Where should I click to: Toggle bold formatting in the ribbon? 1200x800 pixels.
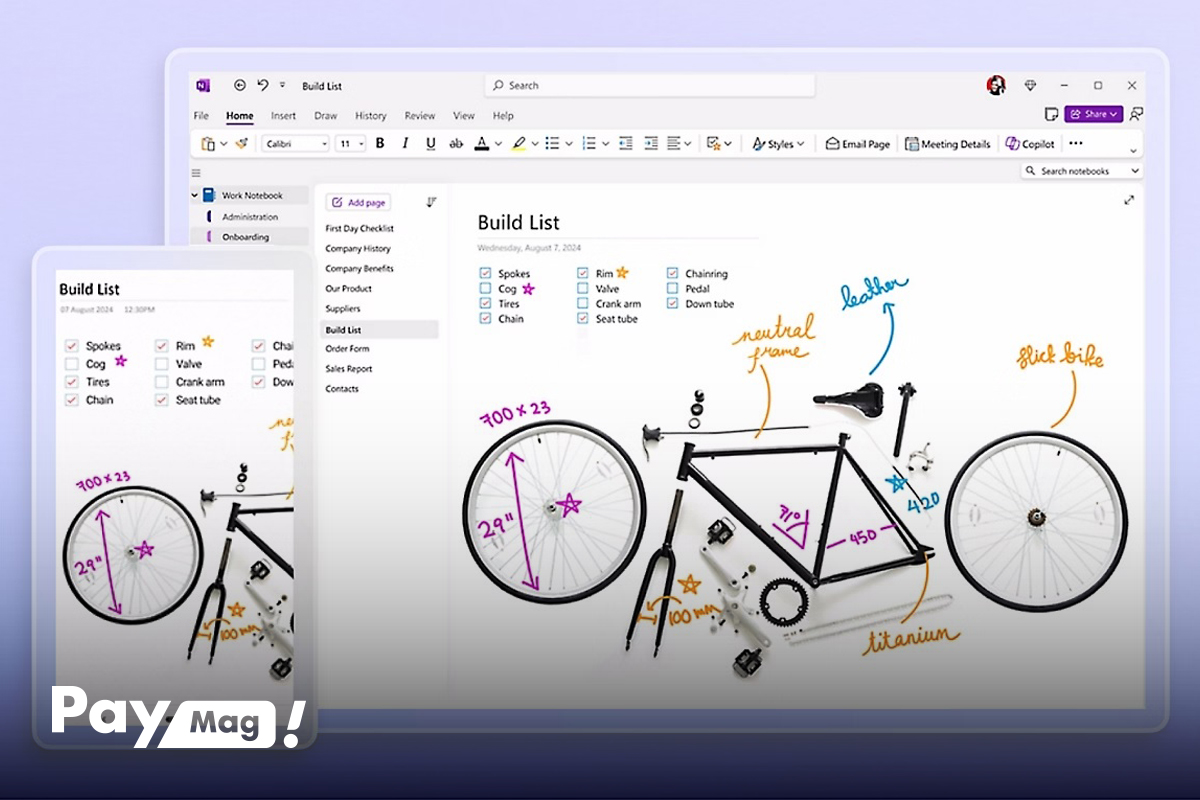tap(380, 144)
